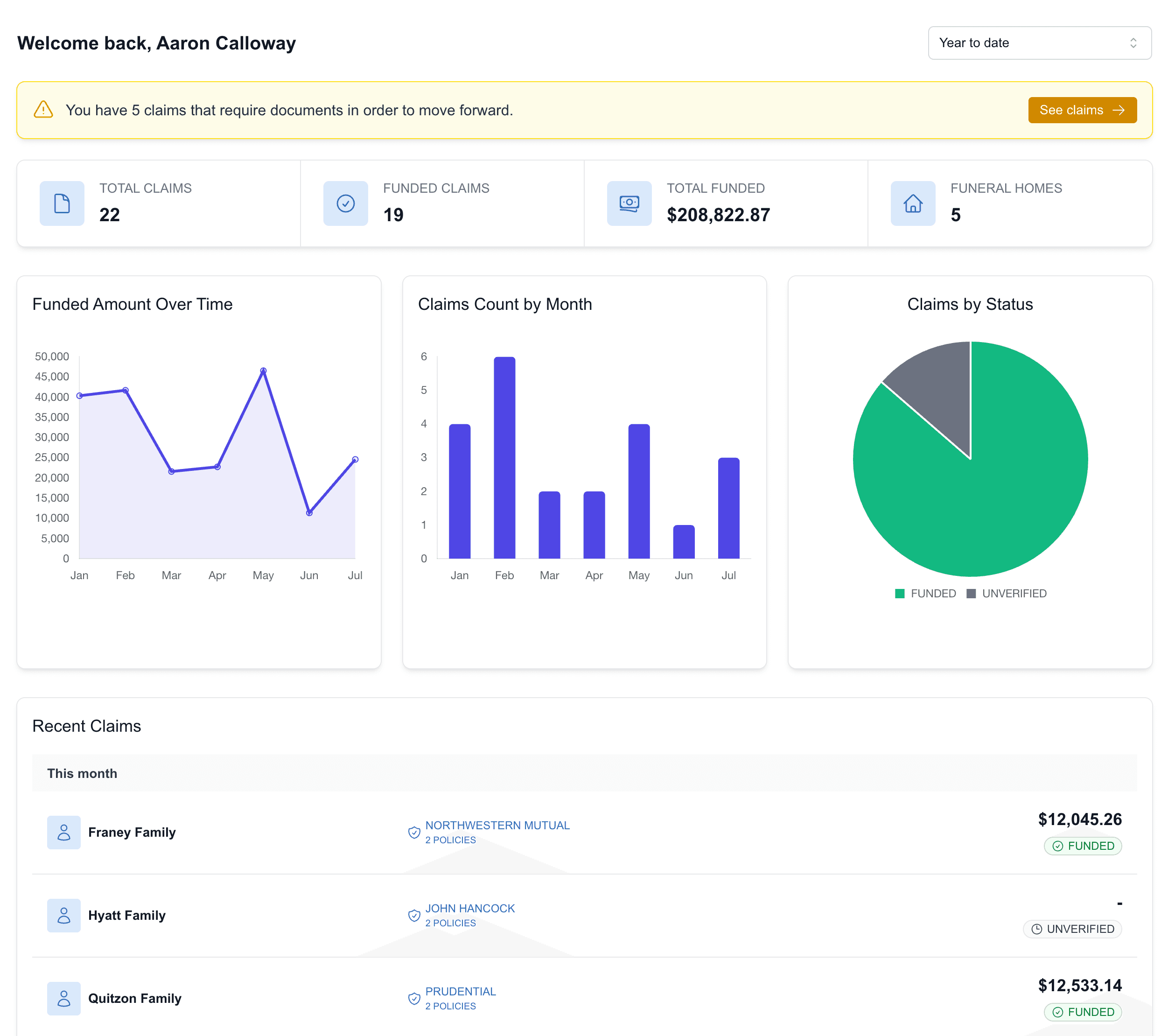The image size is (1175, 1036).
Task: Click the $208,822.87 total funded value
Action: [718, 215]
